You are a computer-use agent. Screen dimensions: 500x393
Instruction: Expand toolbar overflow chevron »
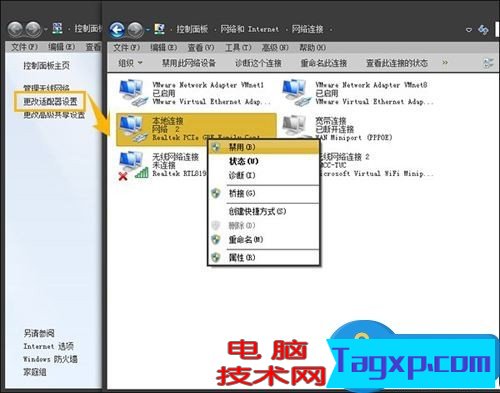[x=445, y=63]
